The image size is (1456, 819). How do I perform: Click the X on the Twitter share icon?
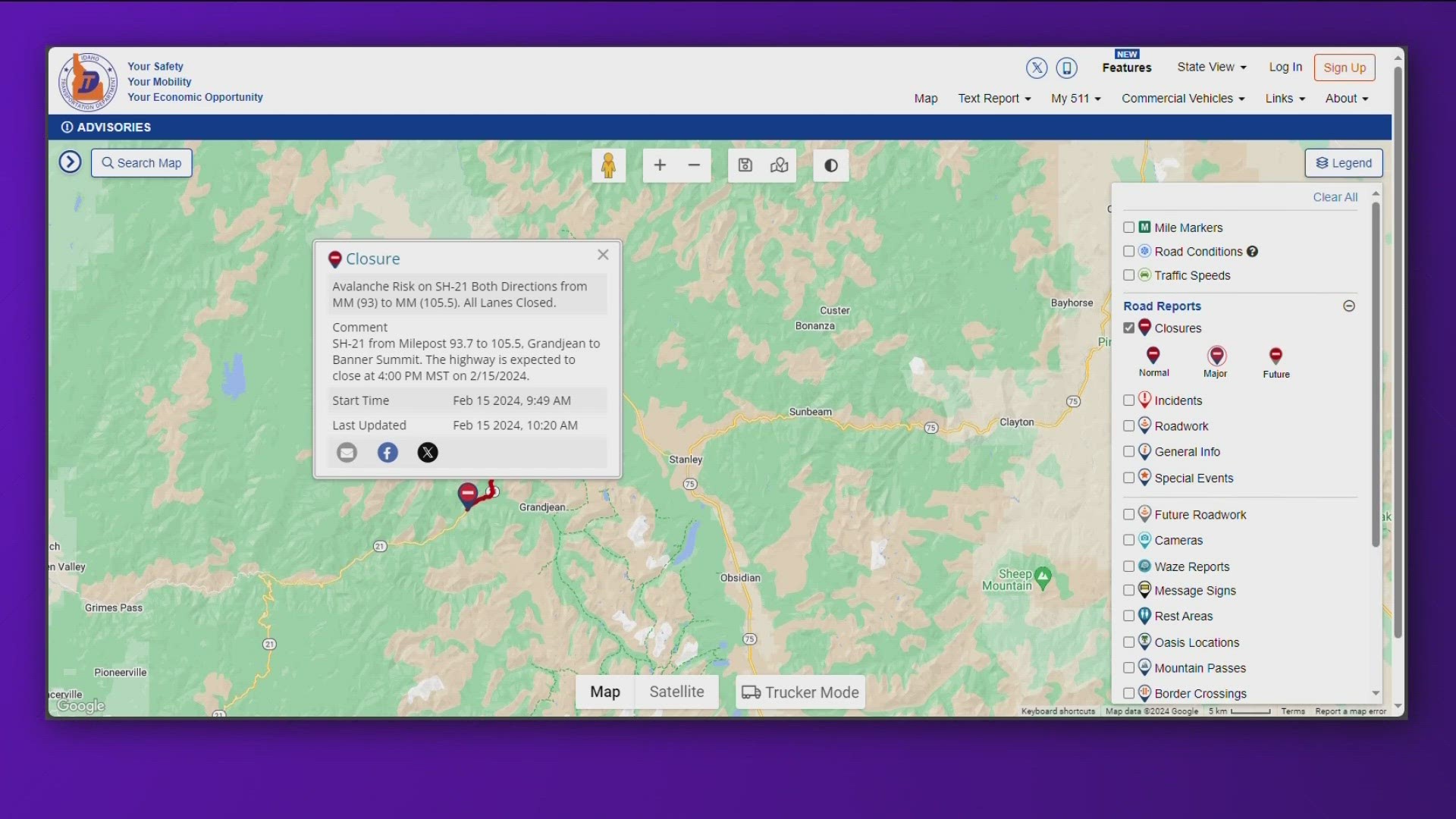[x=427, y=452]
